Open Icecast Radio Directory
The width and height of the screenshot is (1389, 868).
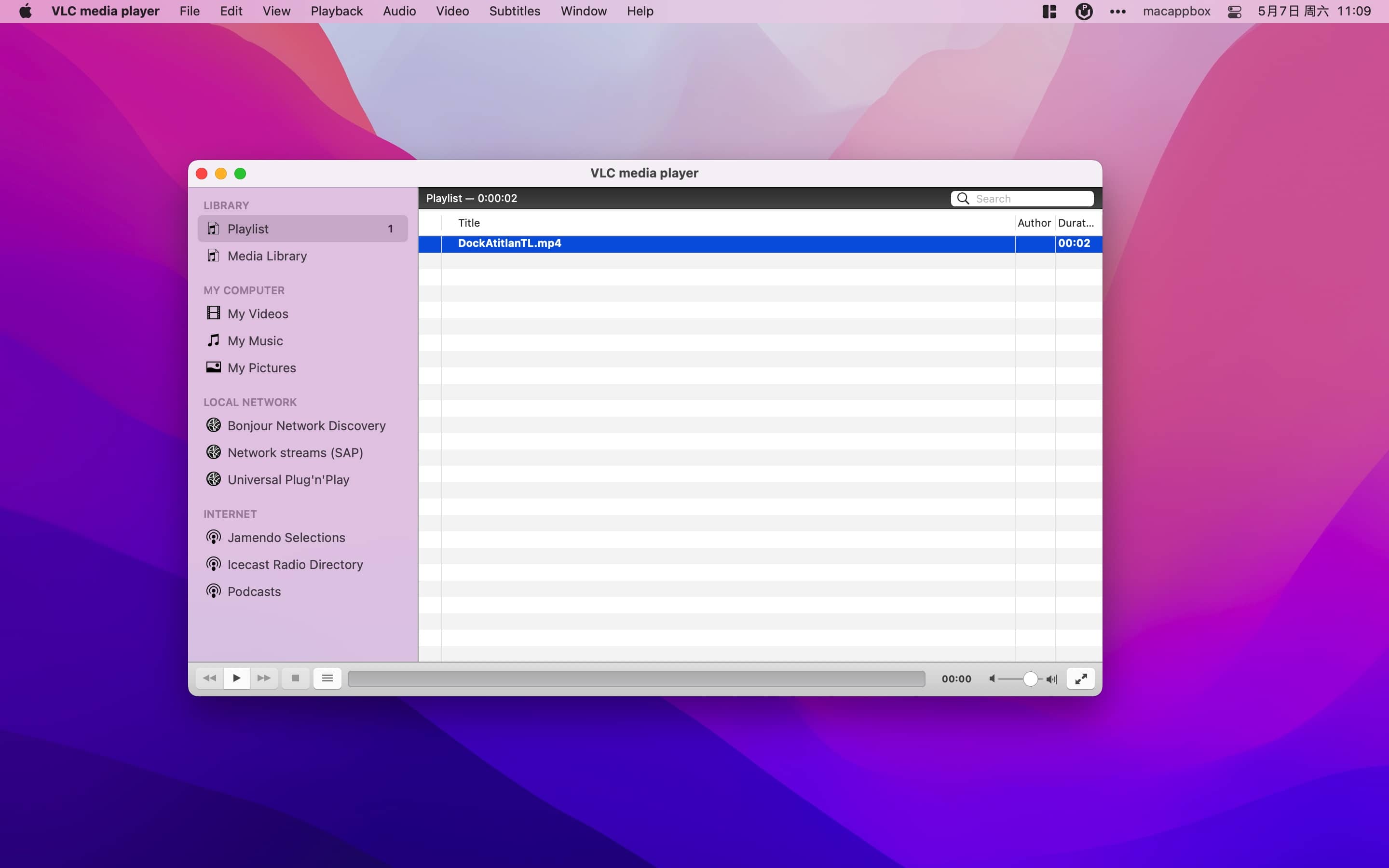click(302, 564)
